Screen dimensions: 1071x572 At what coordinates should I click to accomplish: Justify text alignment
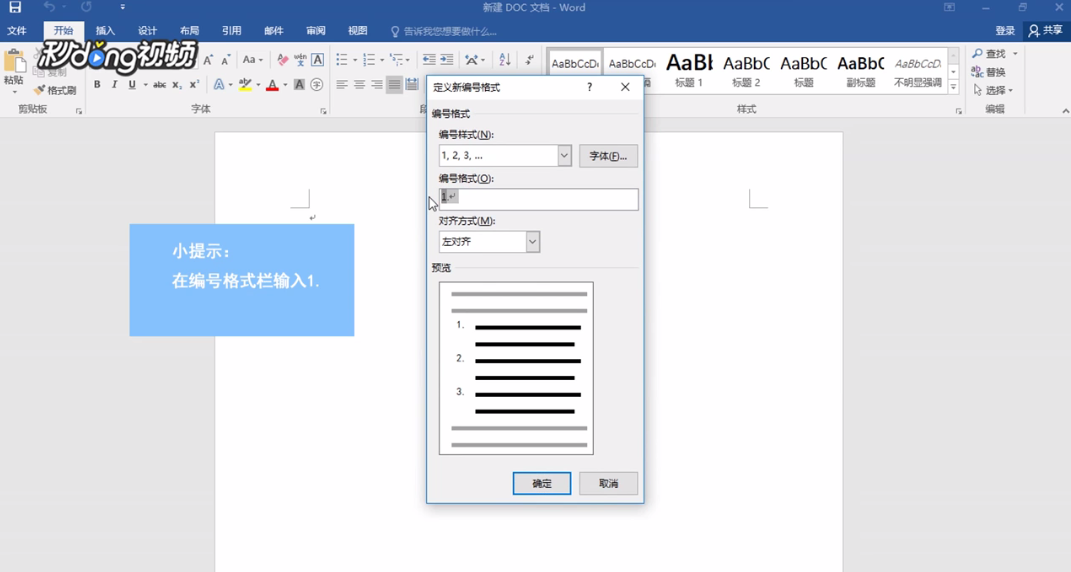tap(394, 85)
